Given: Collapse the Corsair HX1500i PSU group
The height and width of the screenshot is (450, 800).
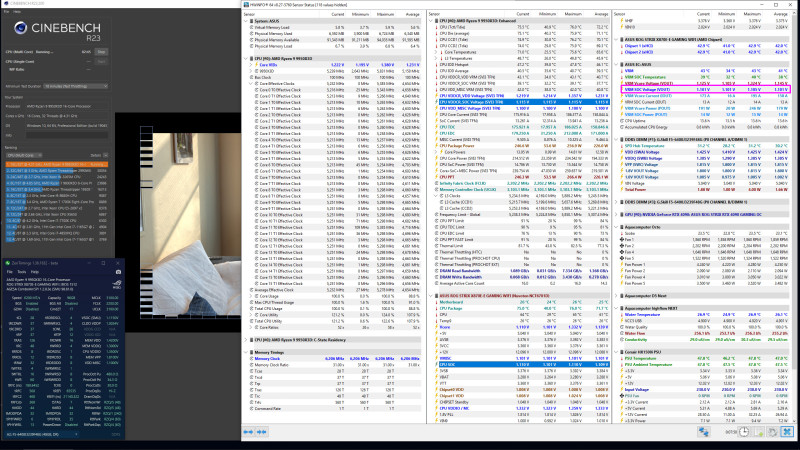Looking at the screenshot, I should click(x=616, y=352).
